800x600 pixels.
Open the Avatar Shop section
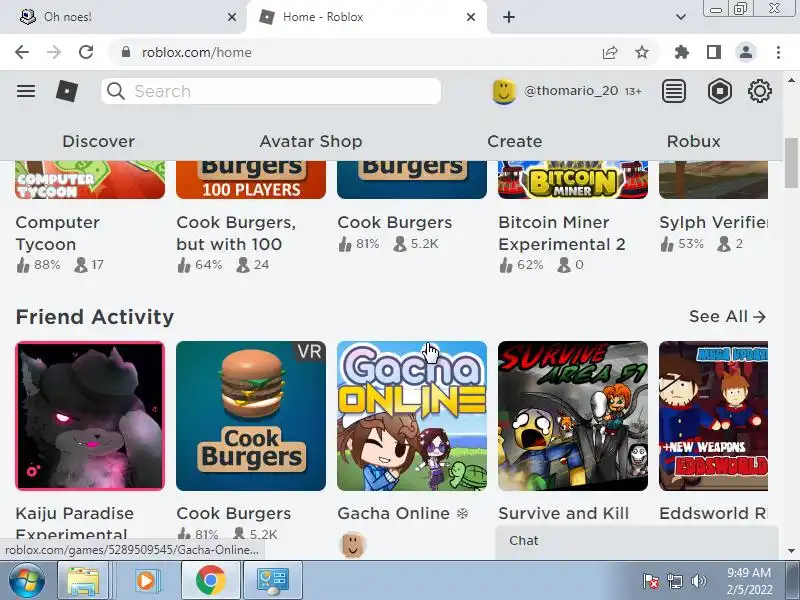(x=311, y=141)
